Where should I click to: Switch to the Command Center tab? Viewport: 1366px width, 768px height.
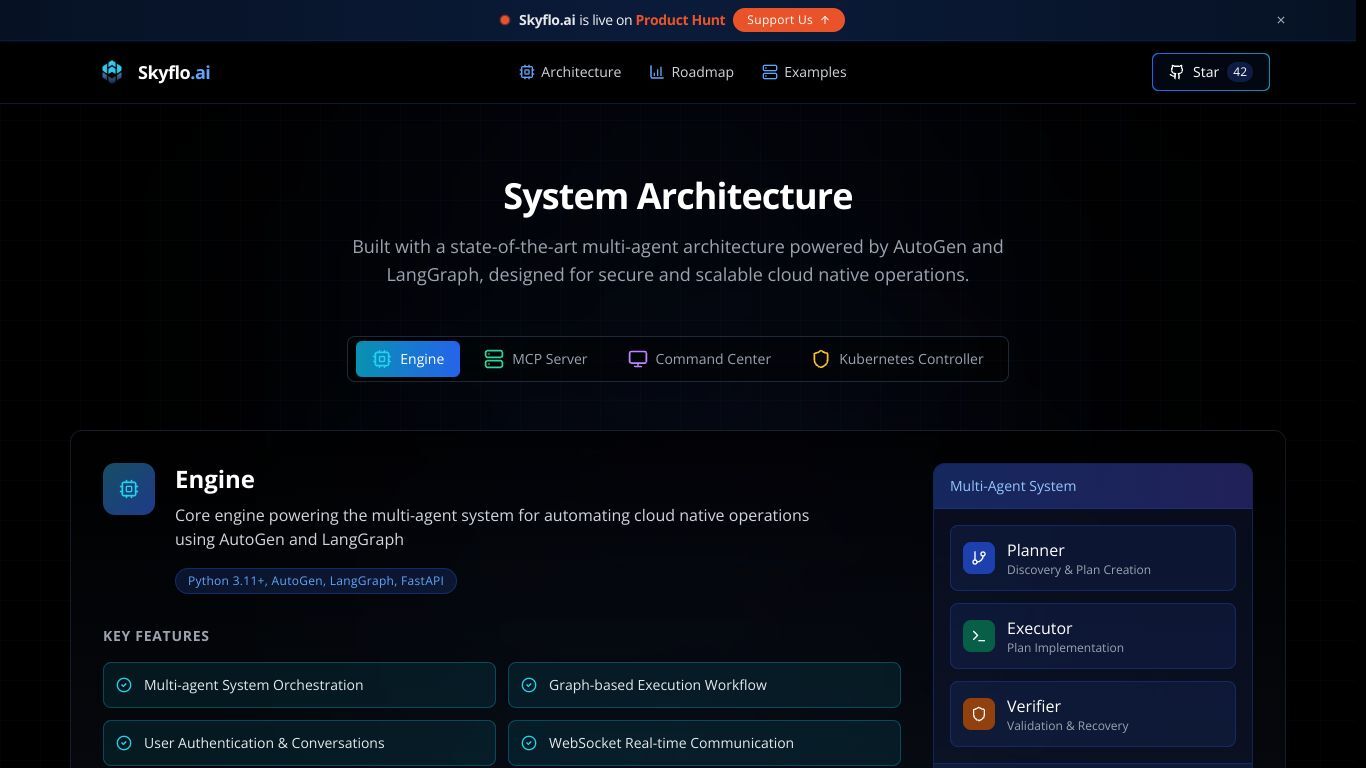click(x=700, y=359)
